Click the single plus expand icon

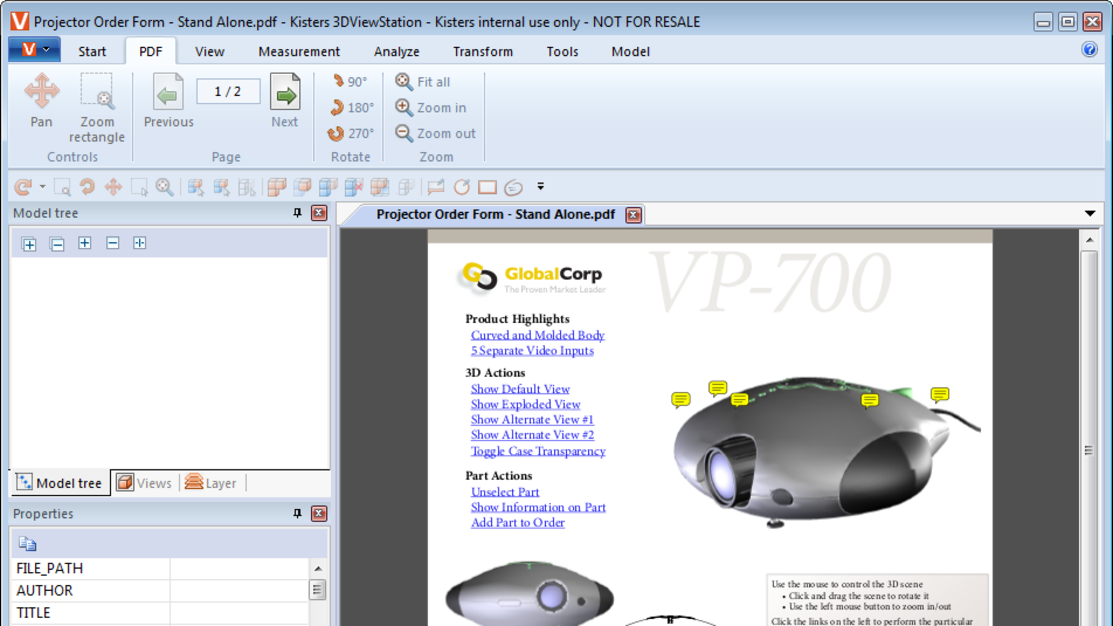tap(84, 243)
